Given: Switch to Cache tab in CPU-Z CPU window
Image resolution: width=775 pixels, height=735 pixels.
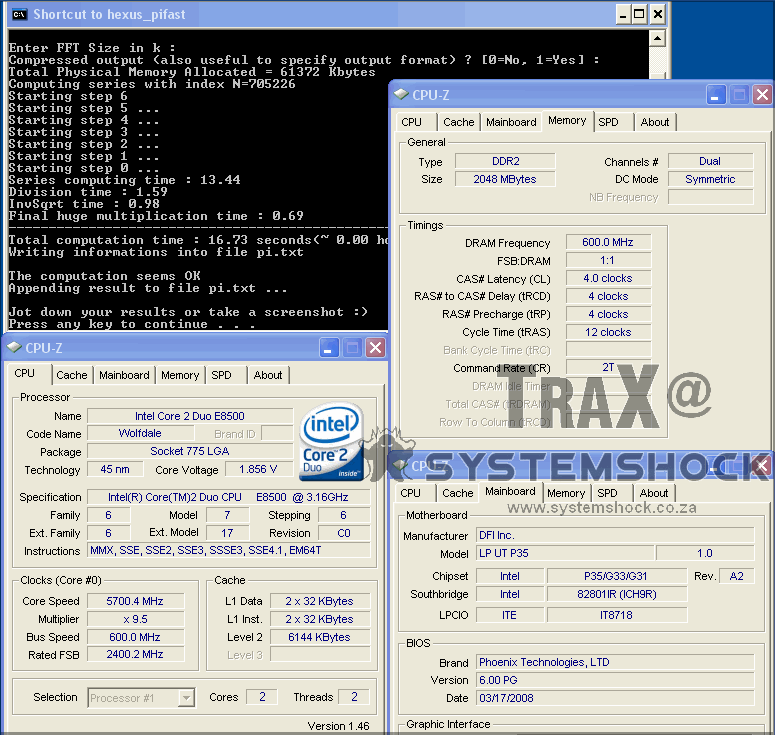Looking at the screenshot, I should tap(72, 375).
